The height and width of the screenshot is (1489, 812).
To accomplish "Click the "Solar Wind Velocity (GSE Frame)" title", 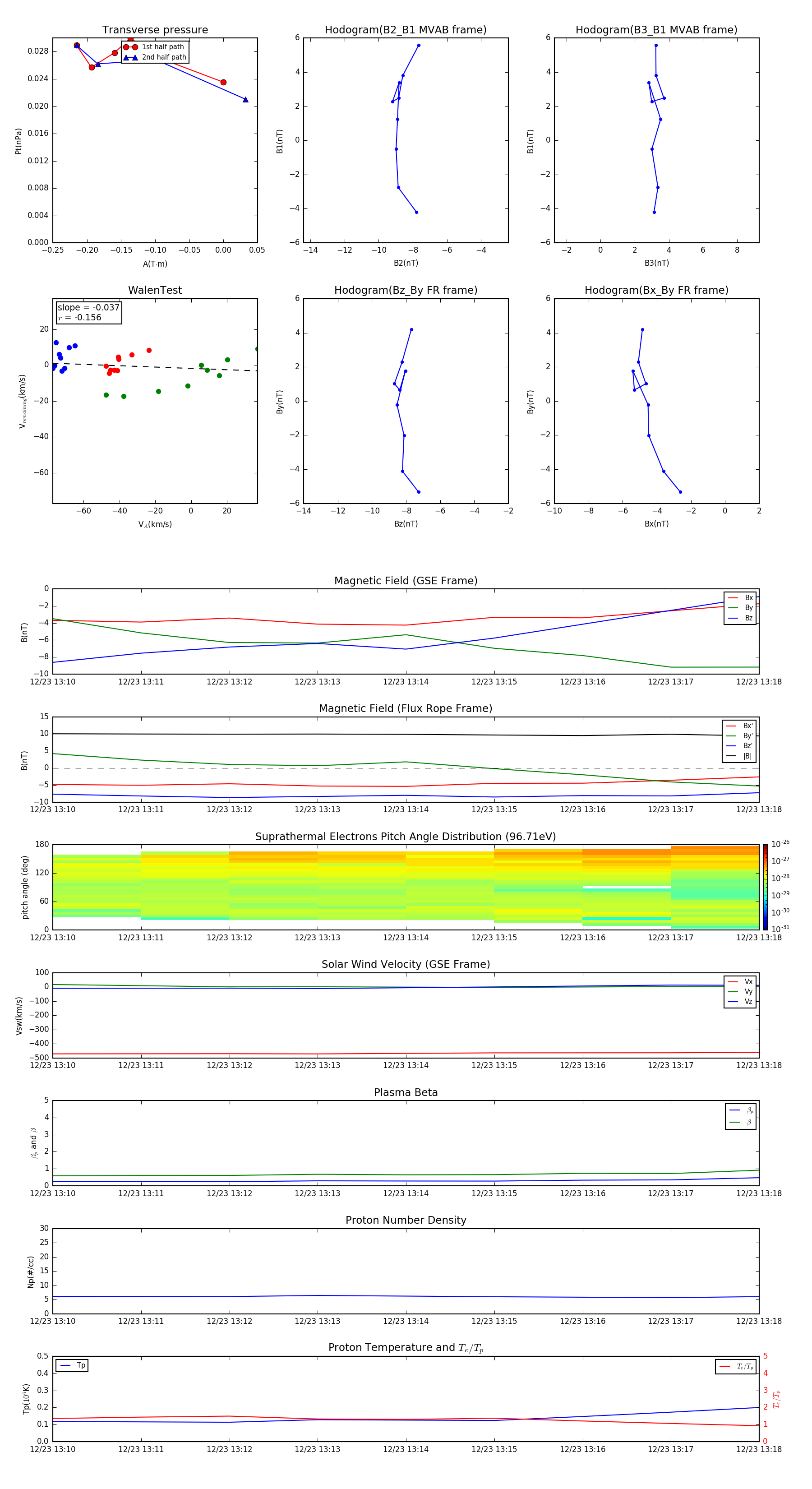I will pos(406,964).
